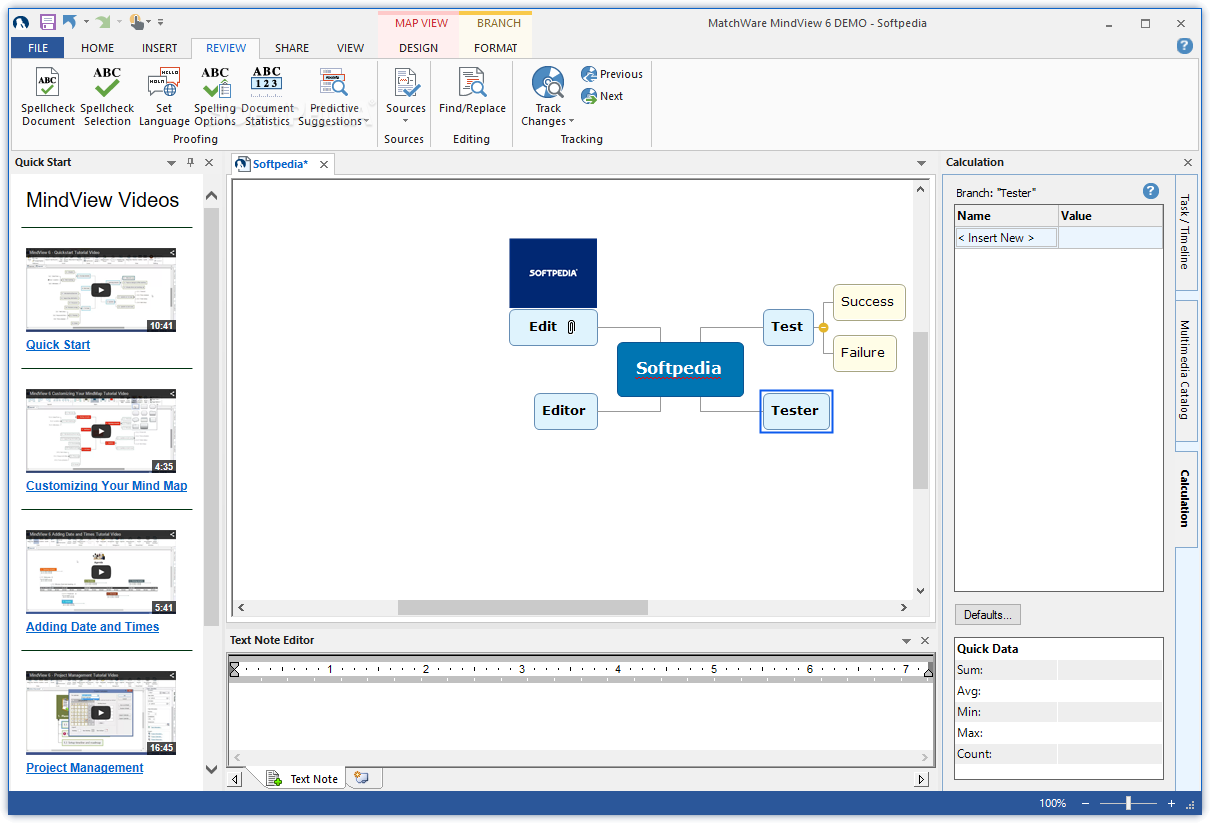Close the Softpedia document tab
This screenshot has width=1210, height=823.
coord(324,165)
